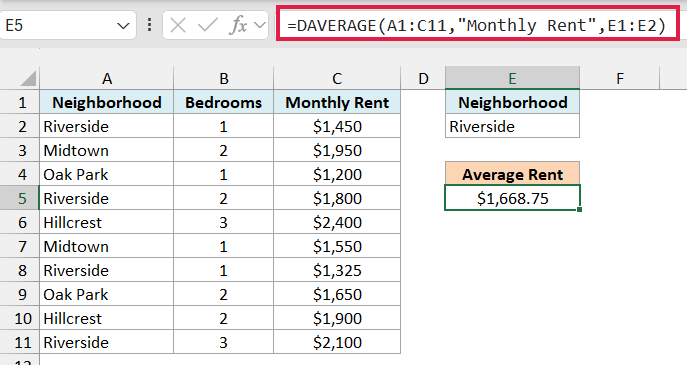687x365 pixels.
Task: Select the $1,950 rent cell
Action: coord(337,151)
